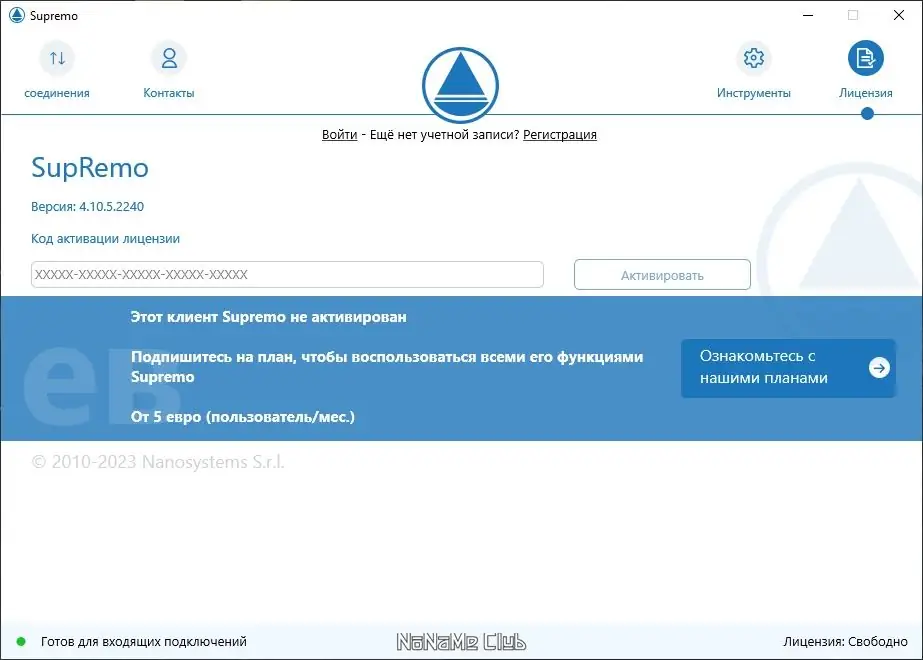This screenshot has width=923, height=660.
Task: Open the connections section icon
Action: [57, 58]
